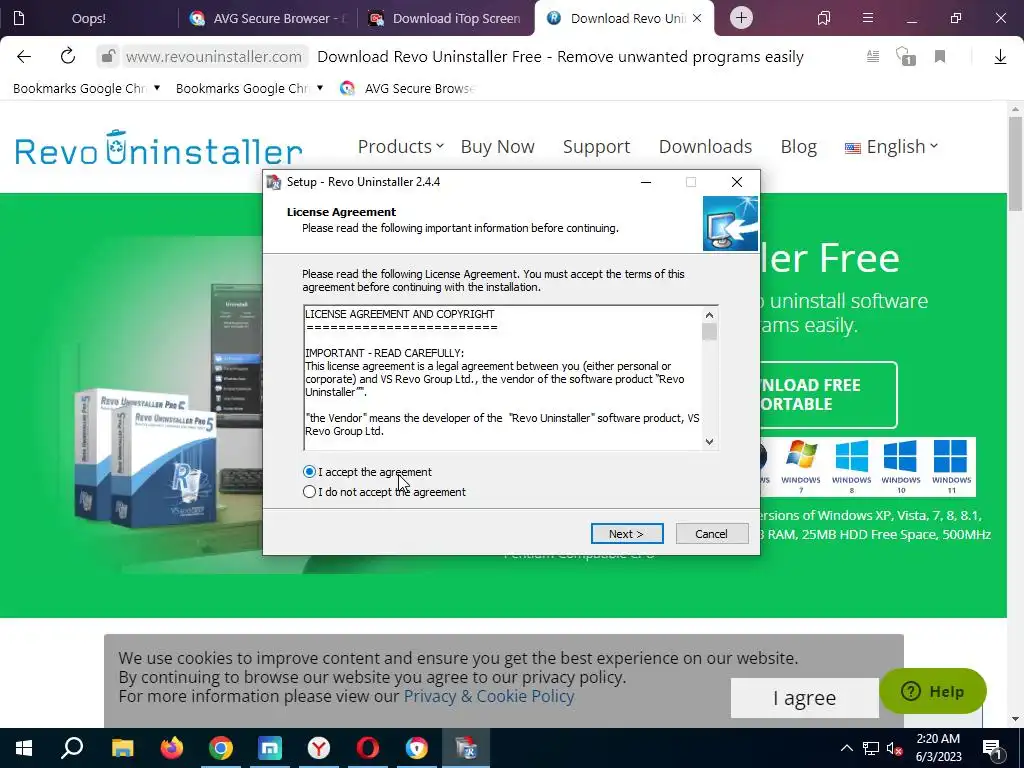The height and width of the screenshot is (768, 1024).
Task: Switch to the Download iTop Screen tab
Action: tap(447, 18)
